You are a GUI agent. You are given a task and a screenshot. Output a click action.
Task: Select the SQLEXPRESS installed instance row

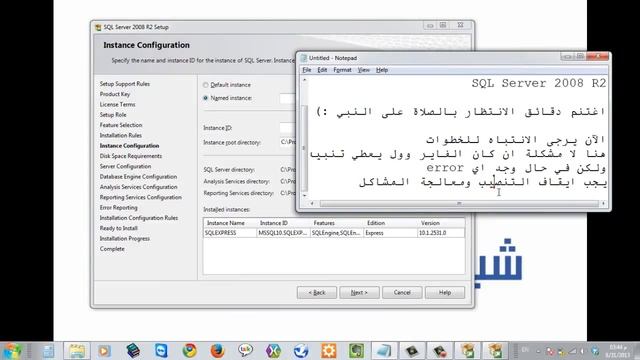tap(334, 233)
